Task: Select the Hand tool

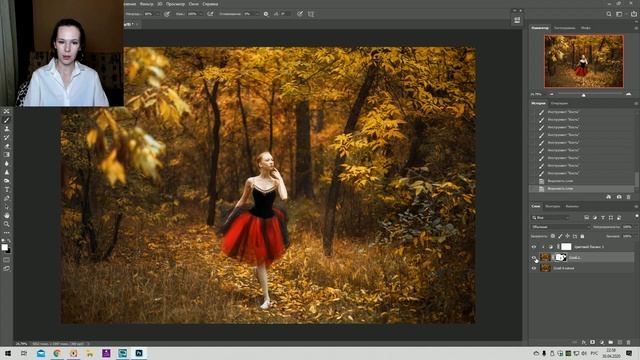Action: (7, 215)
